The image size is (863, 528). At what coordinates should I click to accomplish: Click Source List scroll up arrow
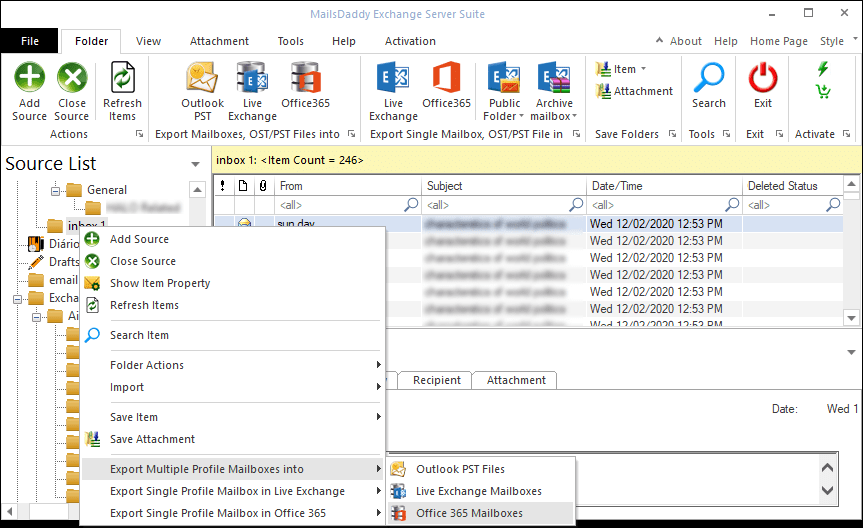pos(197,190)
